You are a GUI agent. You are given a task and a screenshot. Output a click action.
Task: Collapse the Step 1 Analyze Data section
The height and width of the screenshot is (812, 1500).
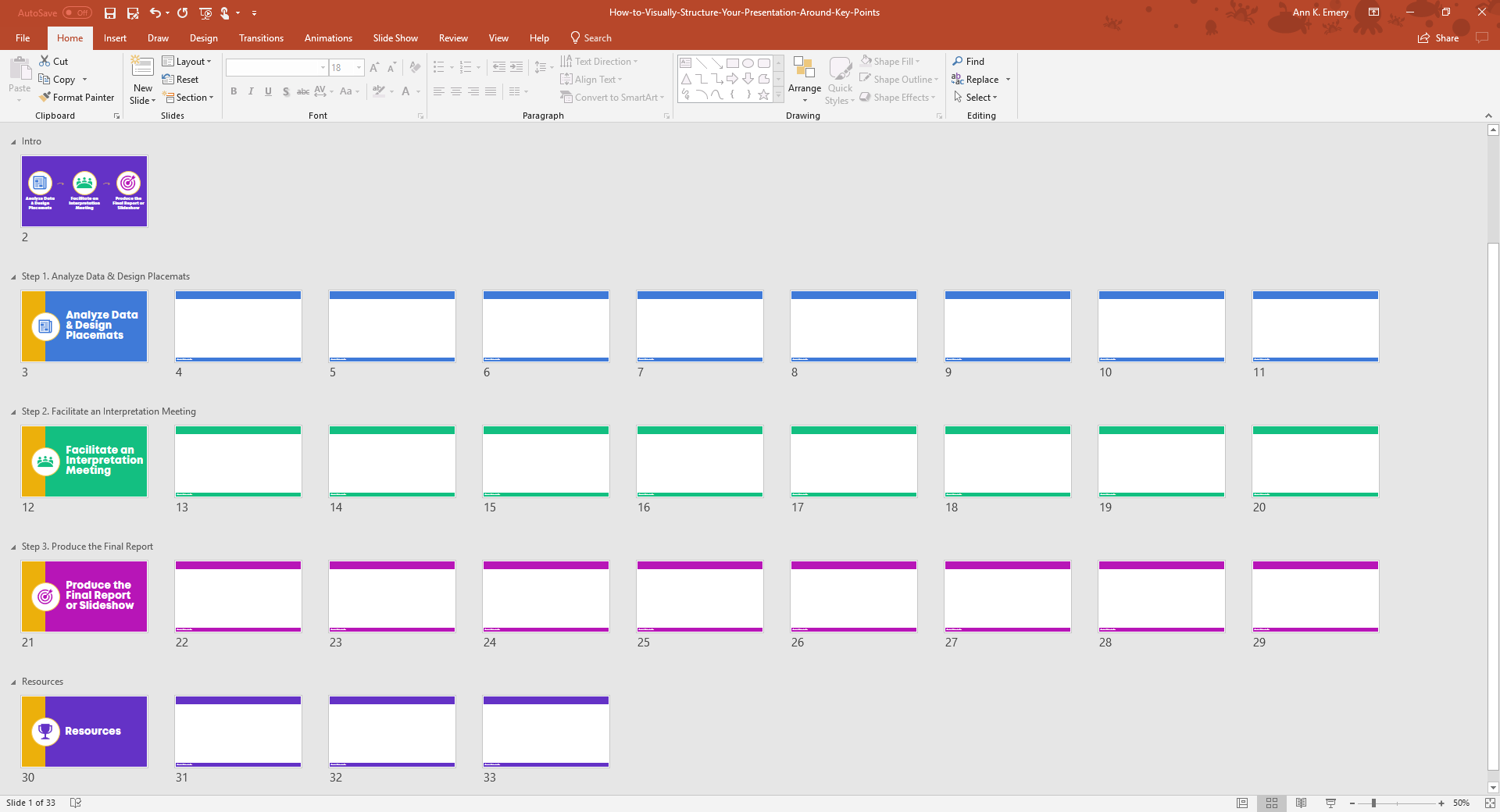12,276
